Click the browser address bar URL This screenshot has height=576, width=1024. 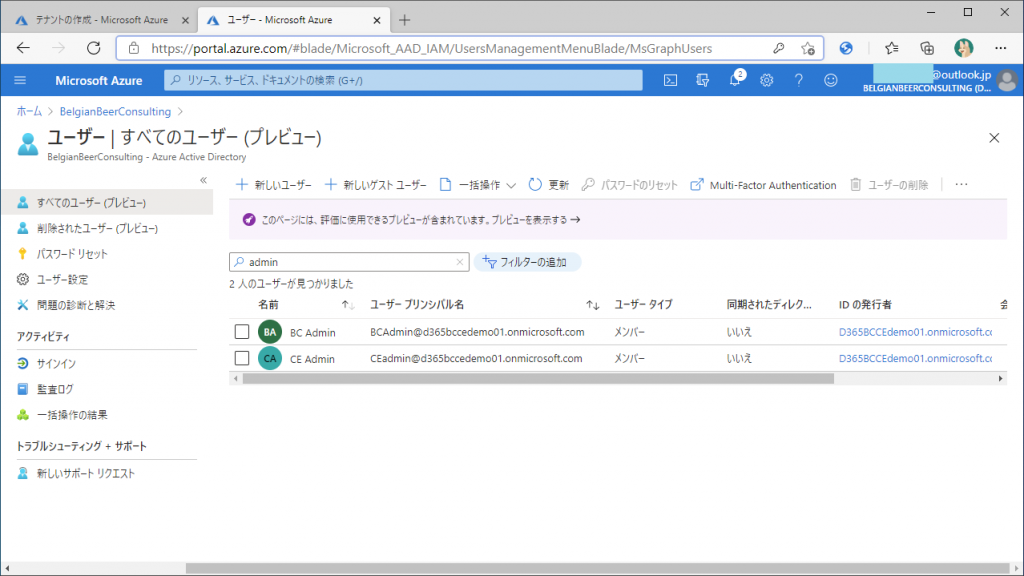coord(432,48)
